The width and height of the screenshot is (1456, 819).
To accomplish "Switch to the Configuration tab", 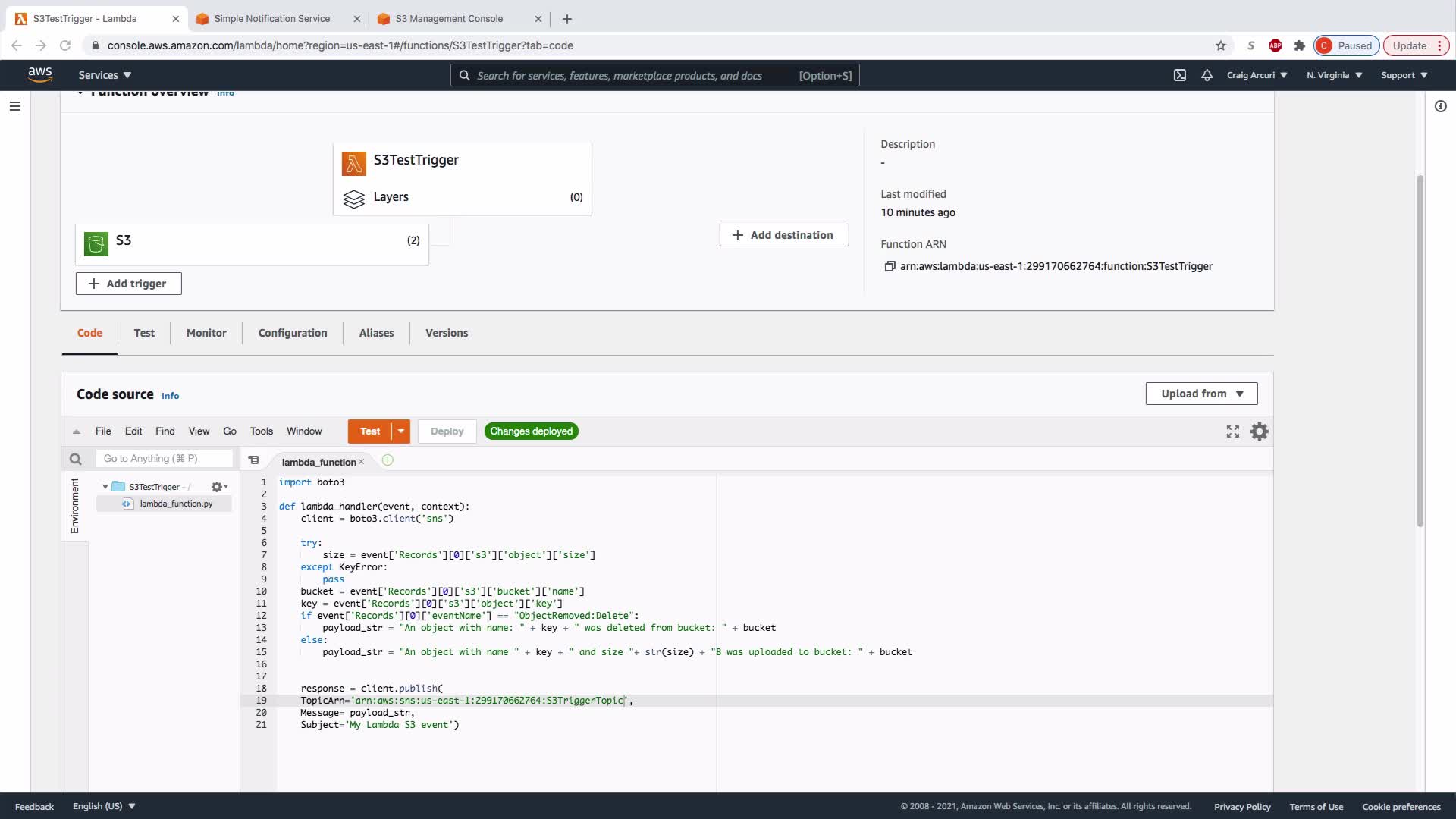I will pos(292,333).
